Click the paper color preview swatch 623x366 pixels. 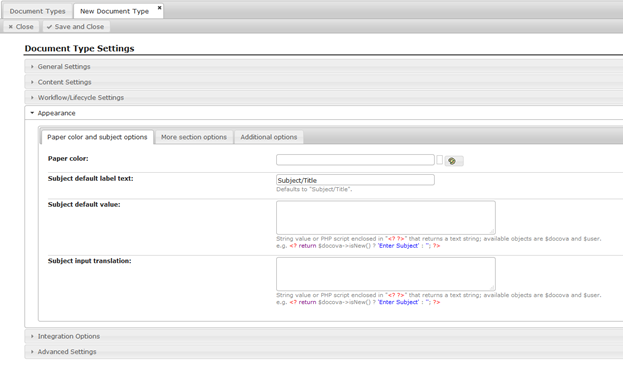point(439,160)
